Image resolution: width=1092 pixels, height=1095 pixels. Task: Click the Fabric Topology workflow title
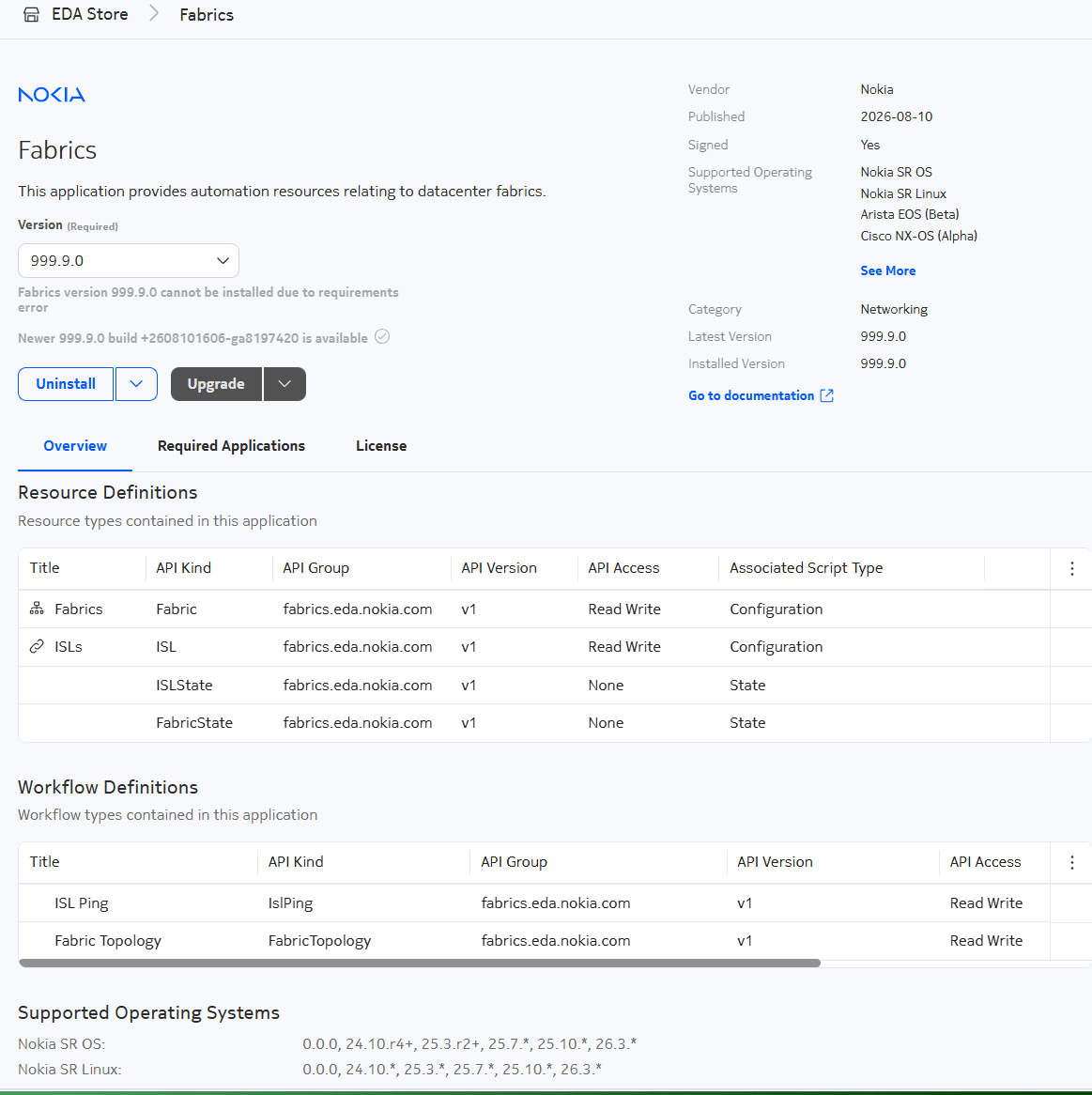(x=108, y=941)
